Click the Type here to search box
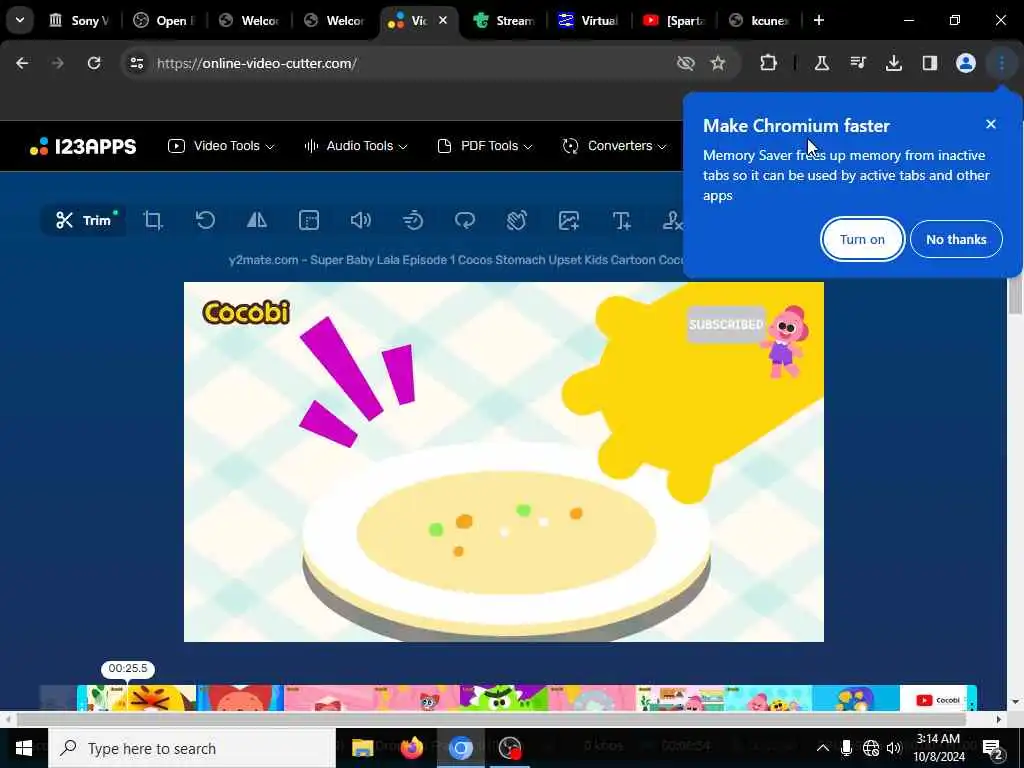This screenshot has height=768, width=1024. 192,748
